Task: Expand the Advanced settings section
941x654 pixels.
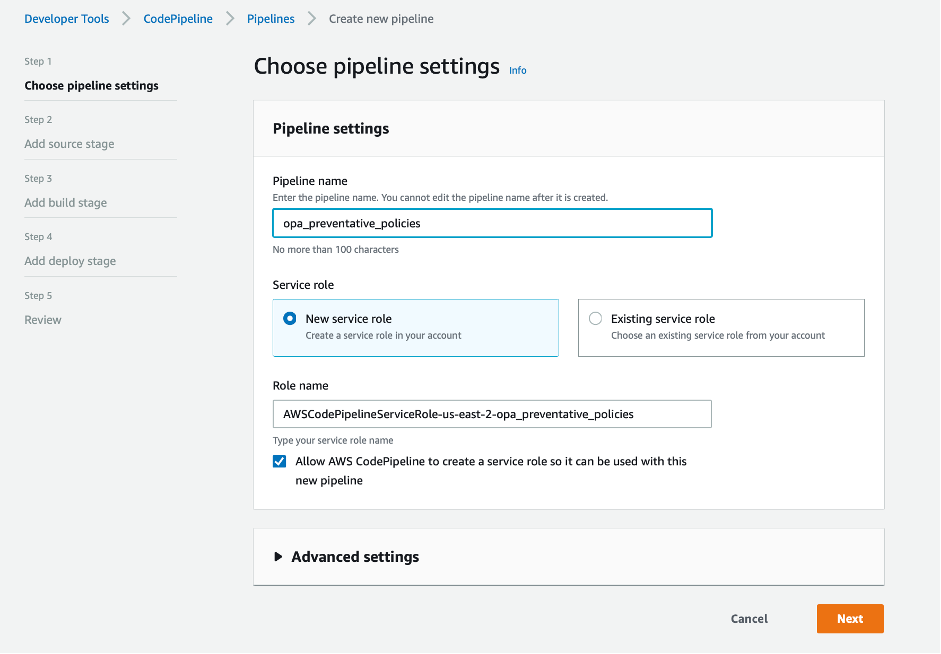Action: click(x=353, y=556)
